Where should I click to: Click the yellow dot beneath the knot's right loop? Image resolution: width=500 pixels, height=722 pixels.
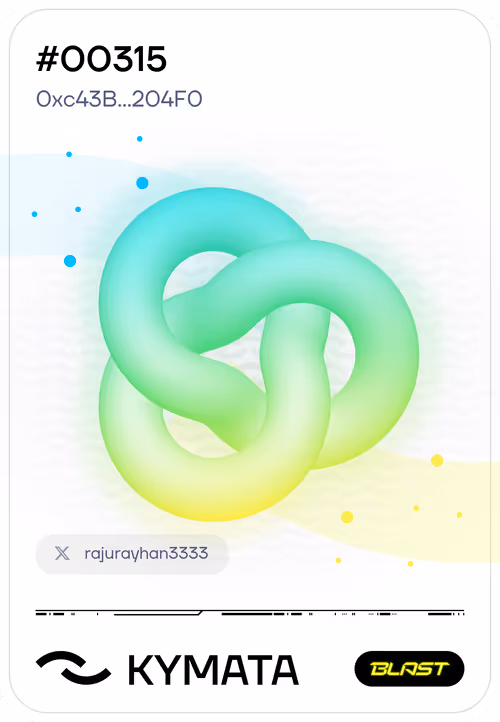click(x=347, y=517)
